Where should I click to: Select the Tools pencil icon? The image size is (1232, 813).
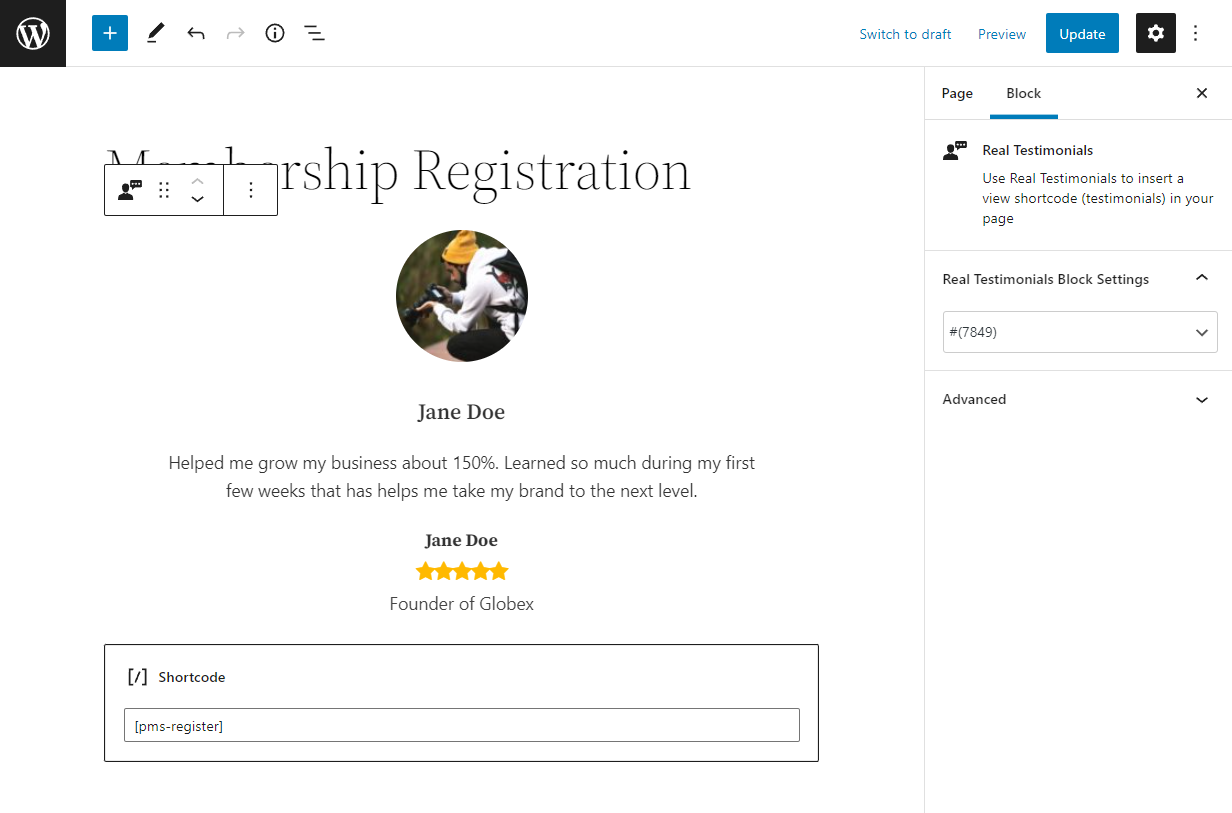pos(155,33)
